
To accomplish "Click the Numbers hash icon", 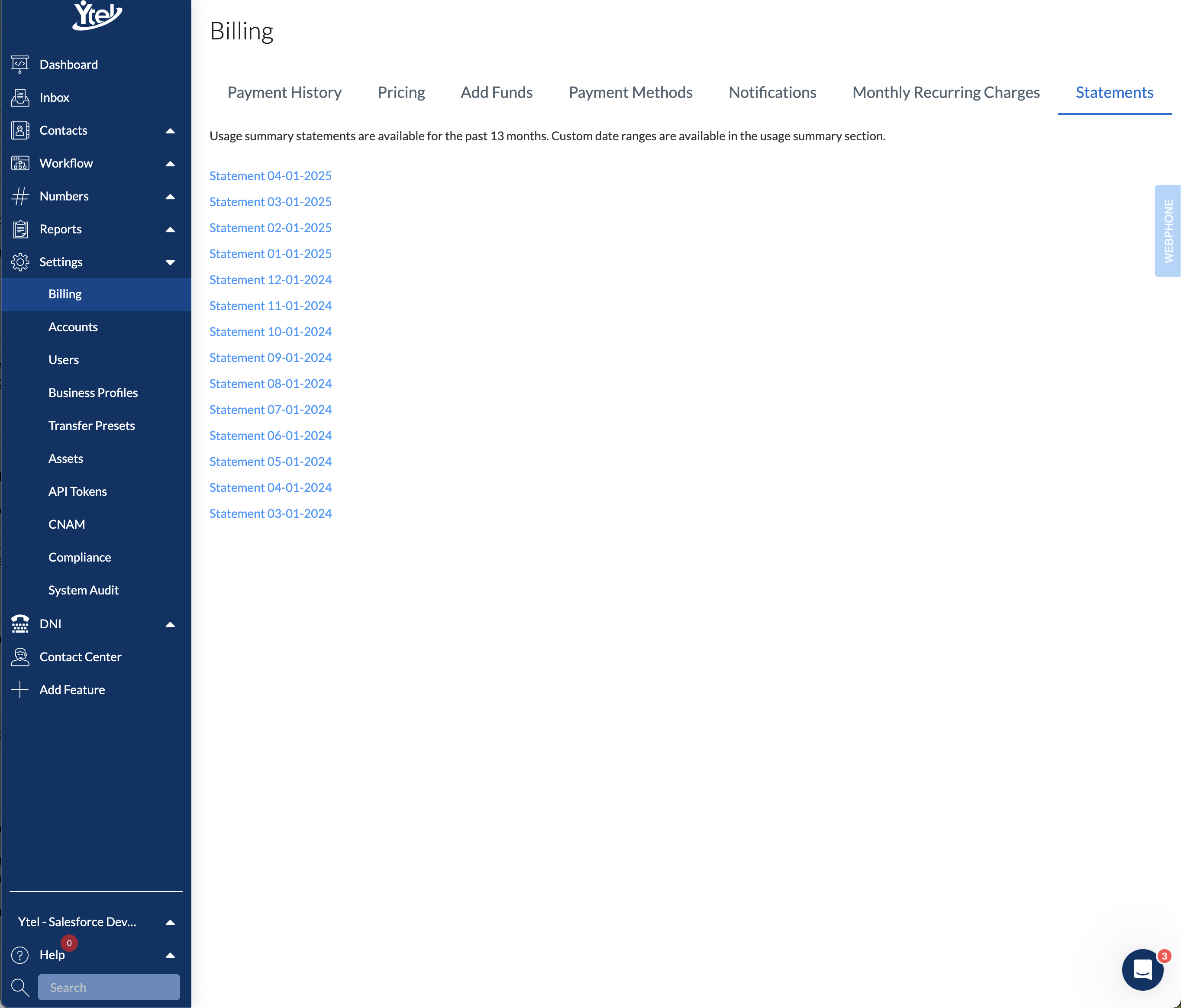I will point(20,196).
